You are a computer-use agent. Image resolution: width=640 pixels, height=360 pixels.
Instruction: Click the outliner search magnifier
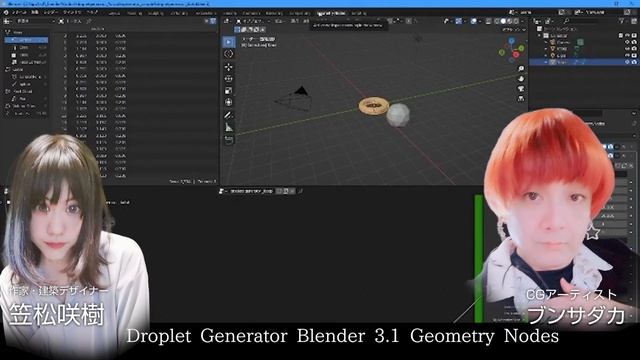567,21
